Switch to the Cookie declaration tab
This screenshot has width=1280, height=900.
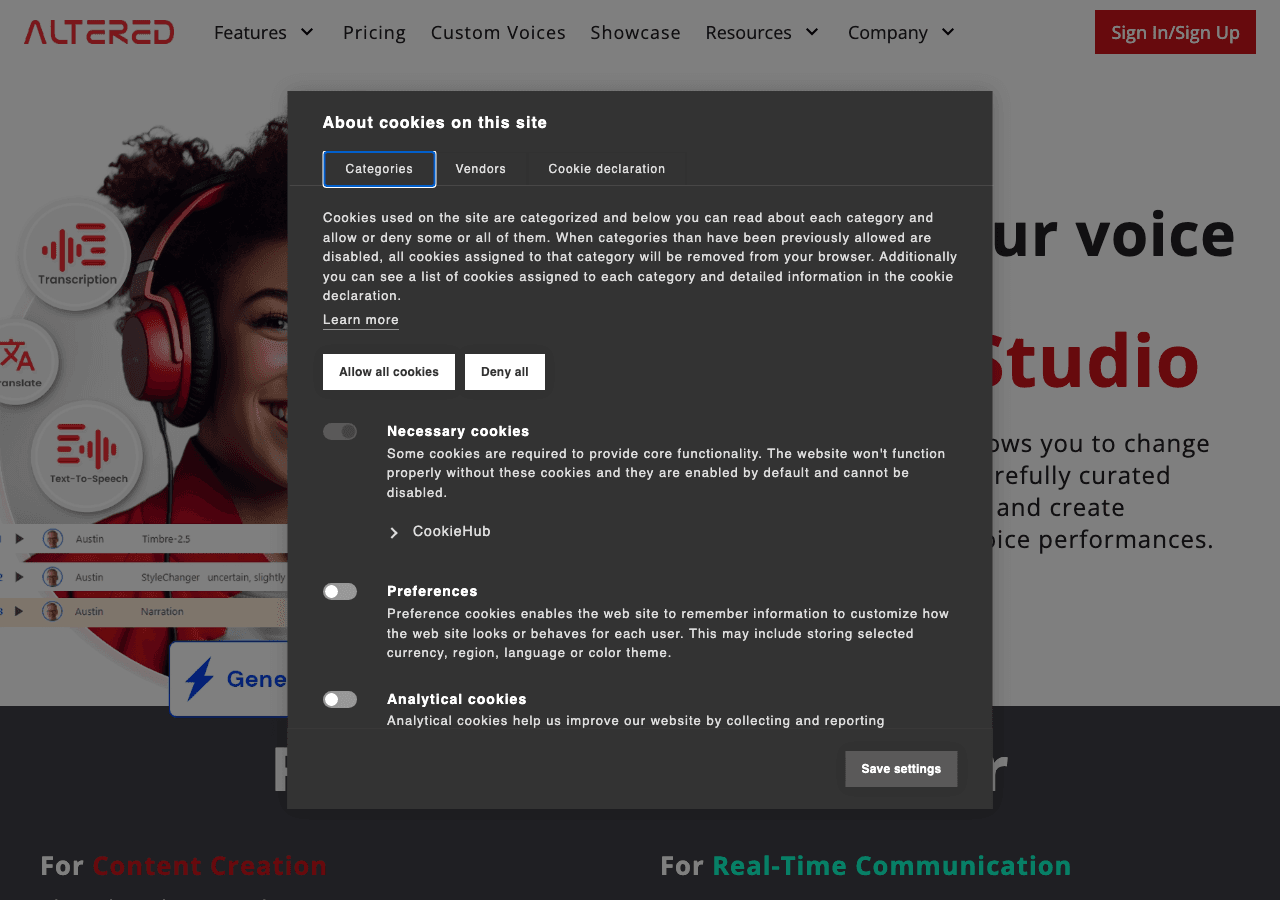607,169
